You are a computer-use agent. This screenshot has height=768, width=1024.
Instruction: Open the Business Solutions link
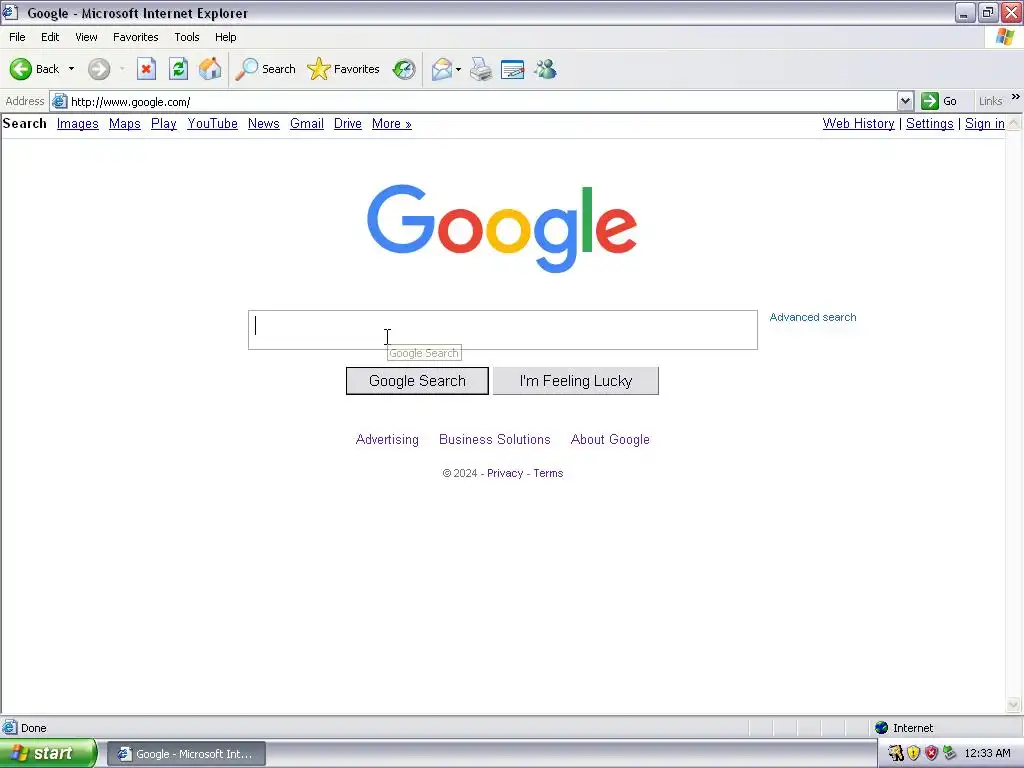click(x=494, y=440)
